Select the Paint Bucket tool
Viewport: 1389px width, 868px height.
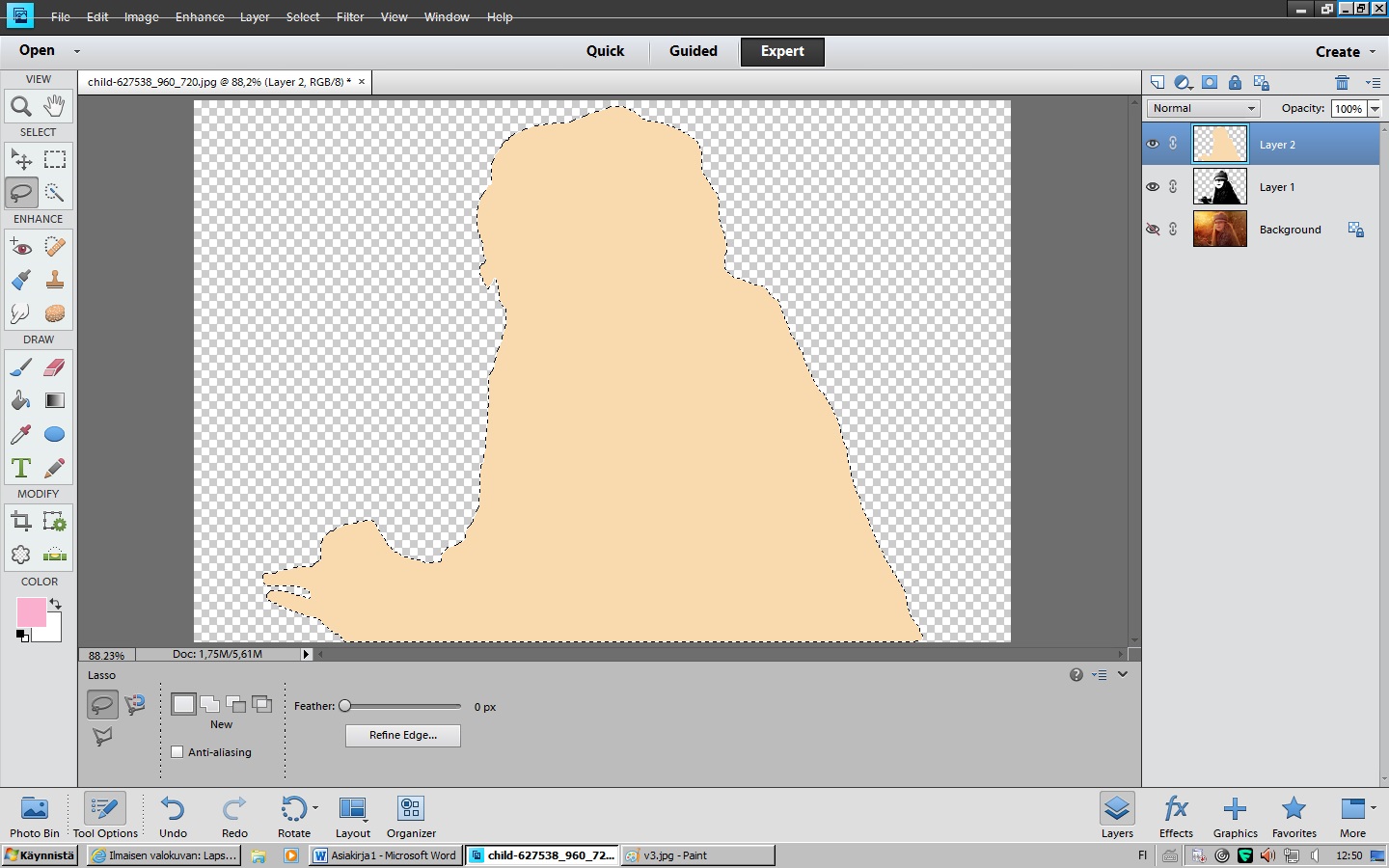20,400
